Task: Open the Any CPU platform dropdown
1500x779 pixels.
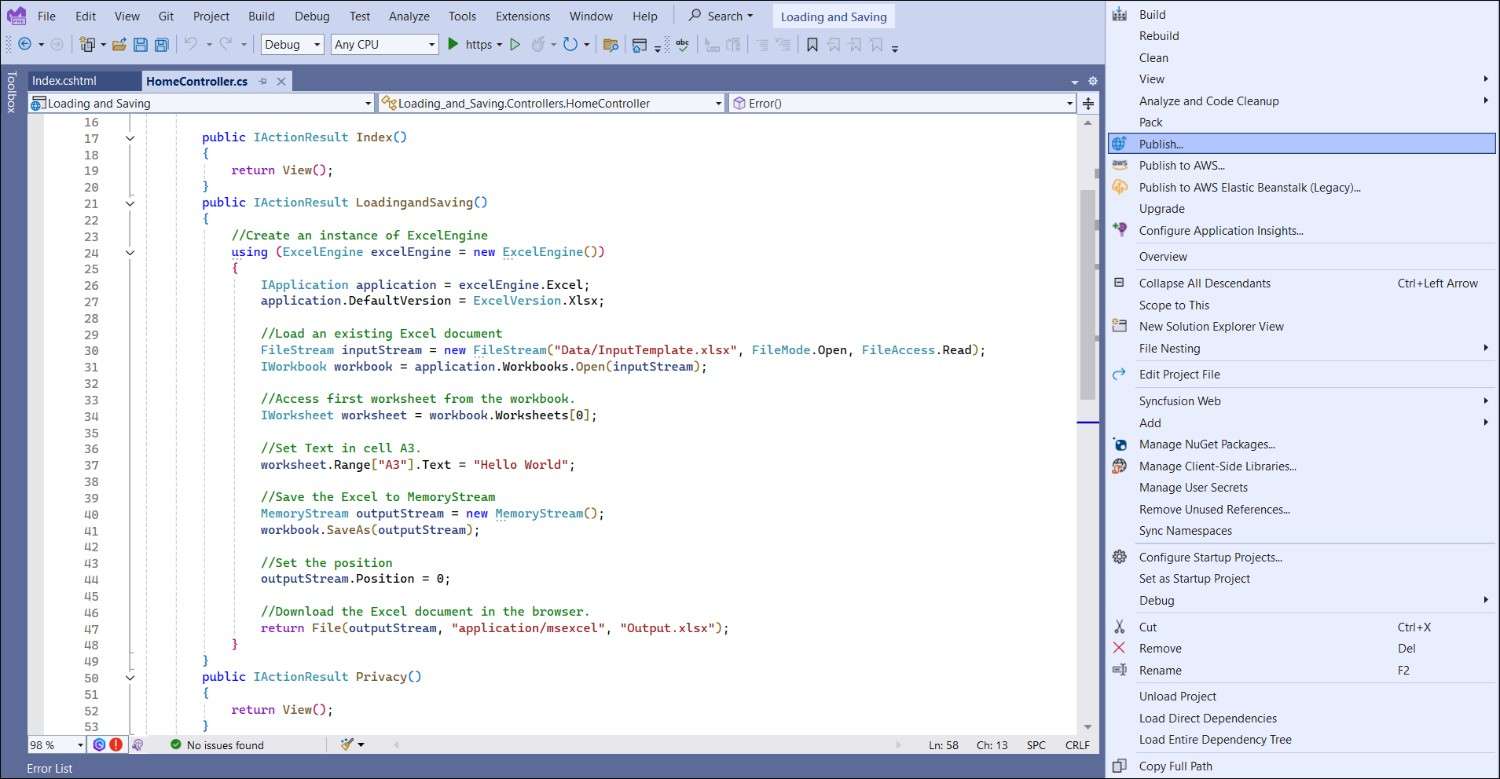Action: click(385, 44)
